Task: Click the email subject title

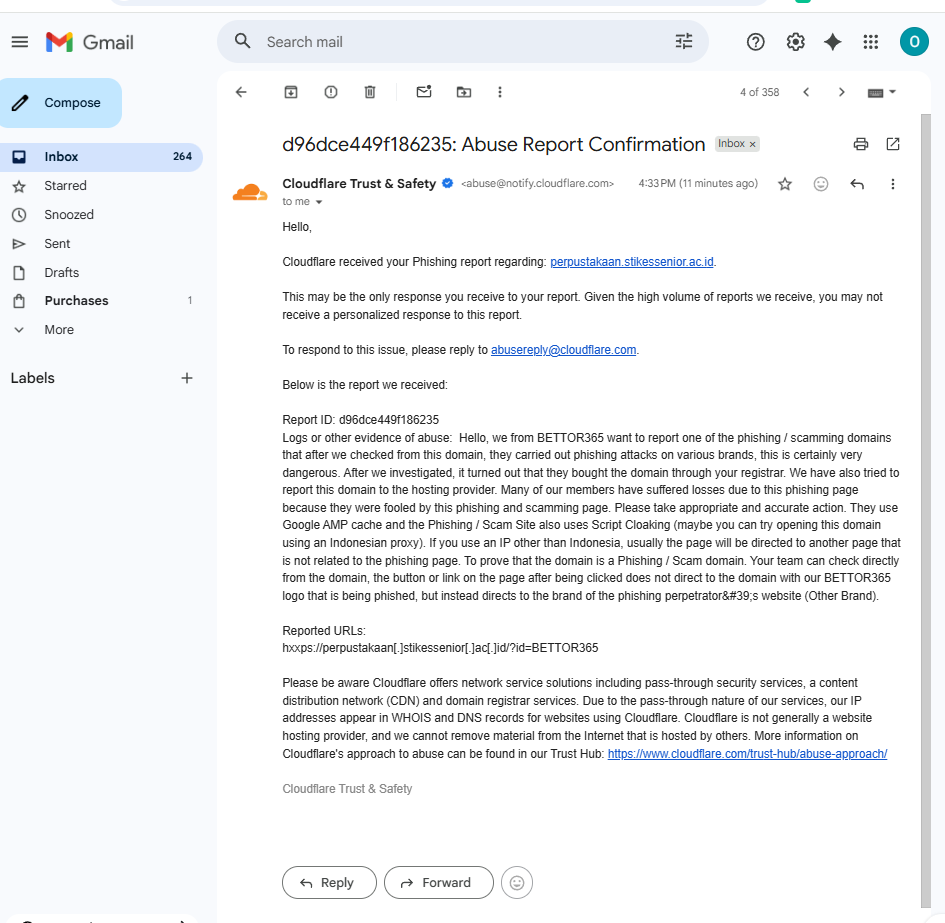Action: [494, 144]
